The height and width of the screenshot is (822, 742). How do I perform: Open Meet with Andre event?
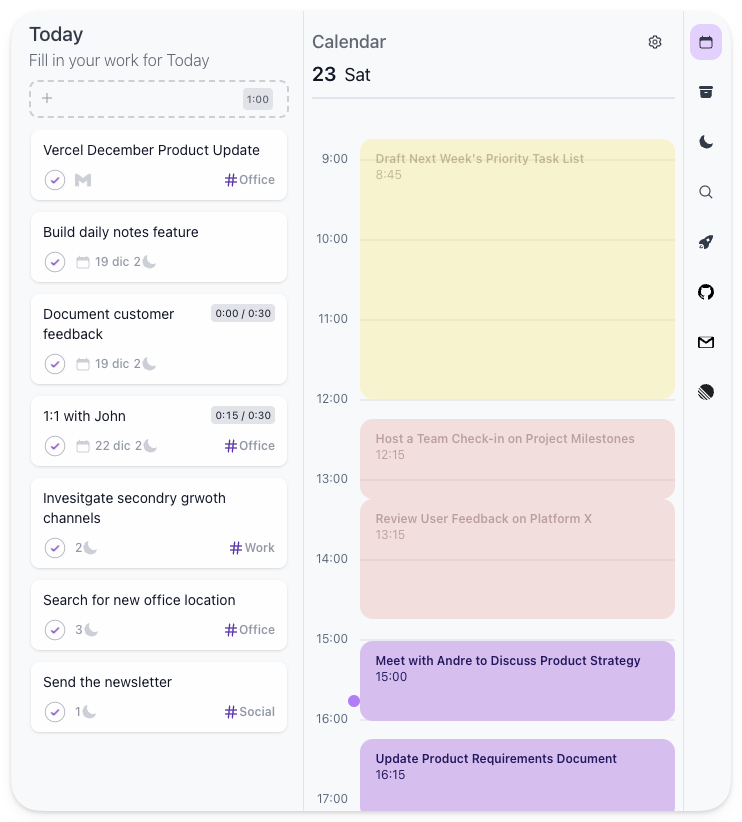517,680
